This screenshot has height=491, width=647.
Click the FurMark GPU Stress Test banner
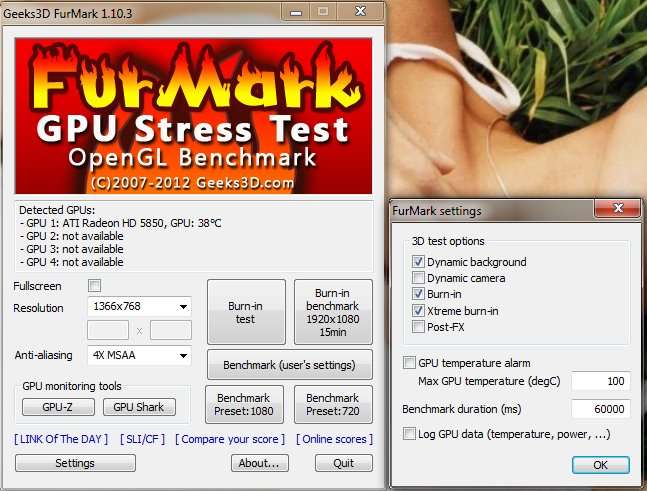click(194, 116)
